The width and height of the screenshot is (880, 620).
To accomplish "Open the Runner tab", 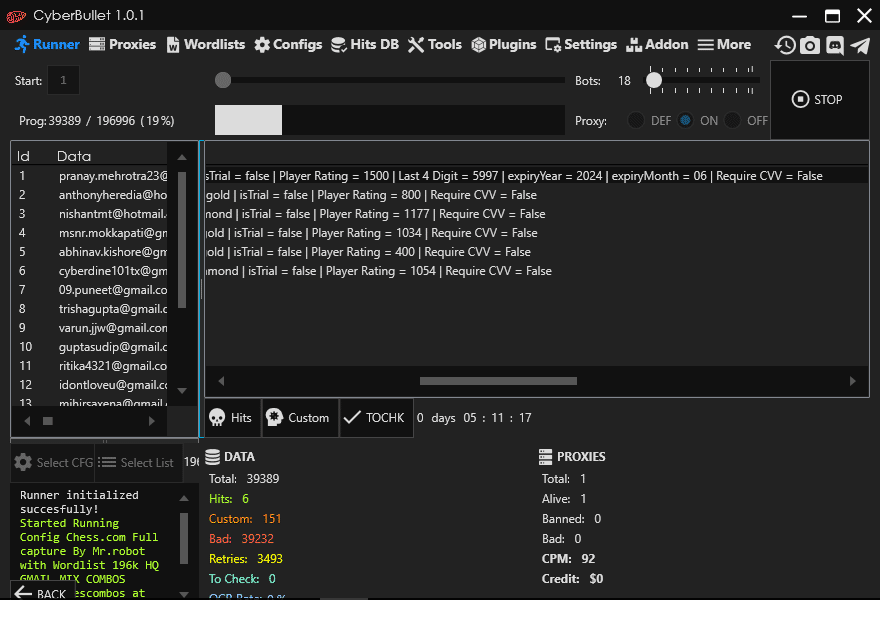I will click(x=47, y=44).
